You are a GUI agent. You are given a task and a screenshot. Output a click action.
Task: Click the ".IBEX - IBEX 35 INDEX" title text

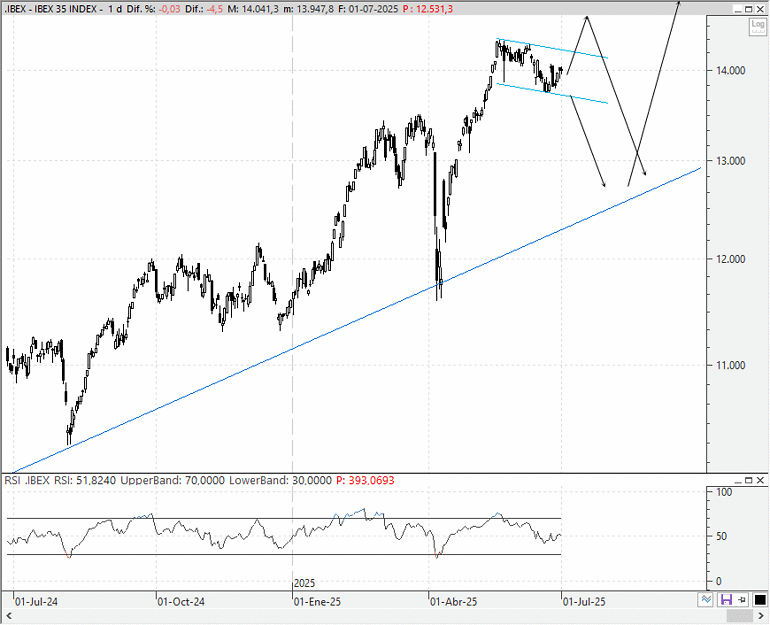tap(51, 9)
